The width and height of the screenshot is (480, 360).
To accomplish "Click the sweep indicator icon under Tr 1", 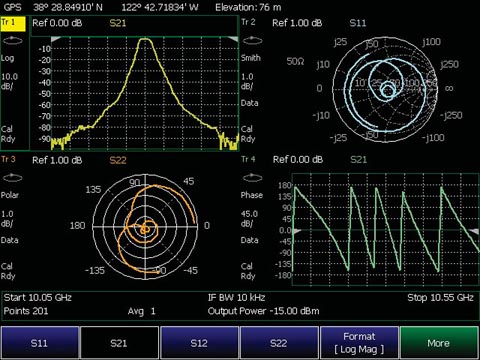I will point(12,41).
